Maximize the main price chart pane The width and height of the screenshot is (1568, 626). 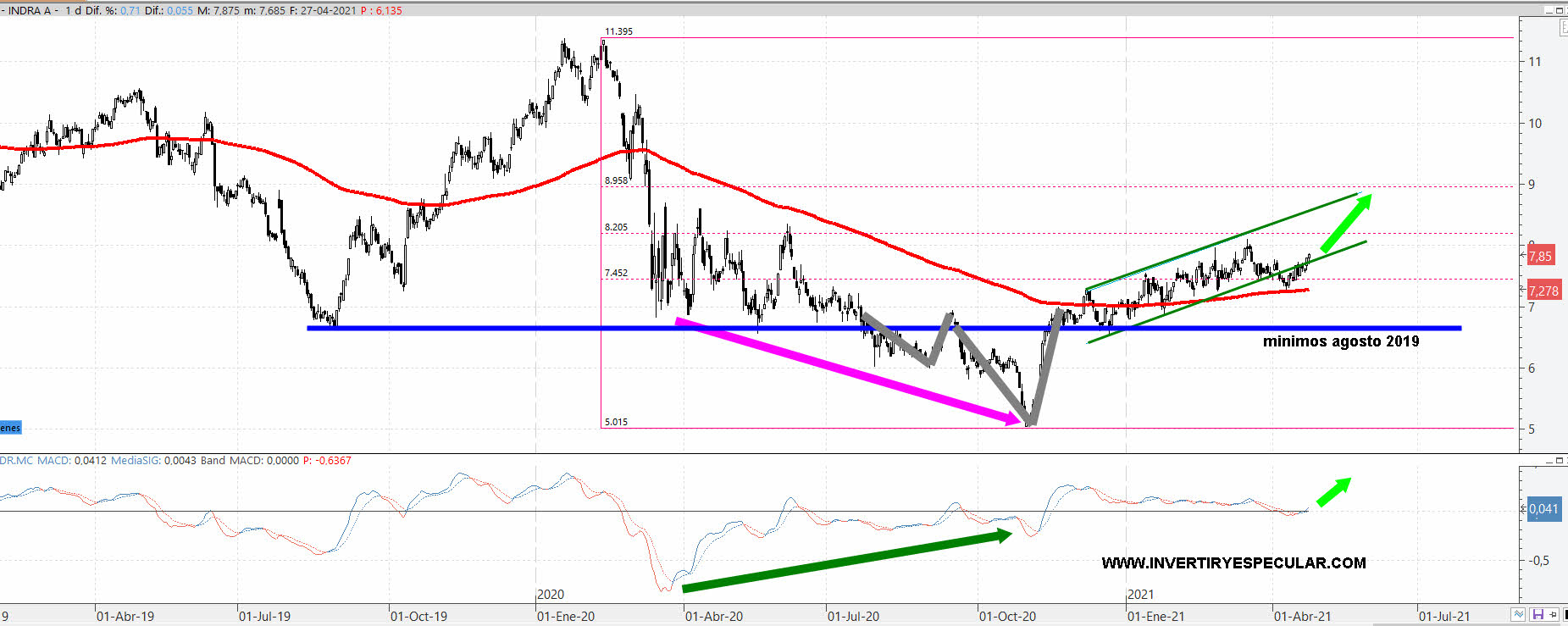1559,10
